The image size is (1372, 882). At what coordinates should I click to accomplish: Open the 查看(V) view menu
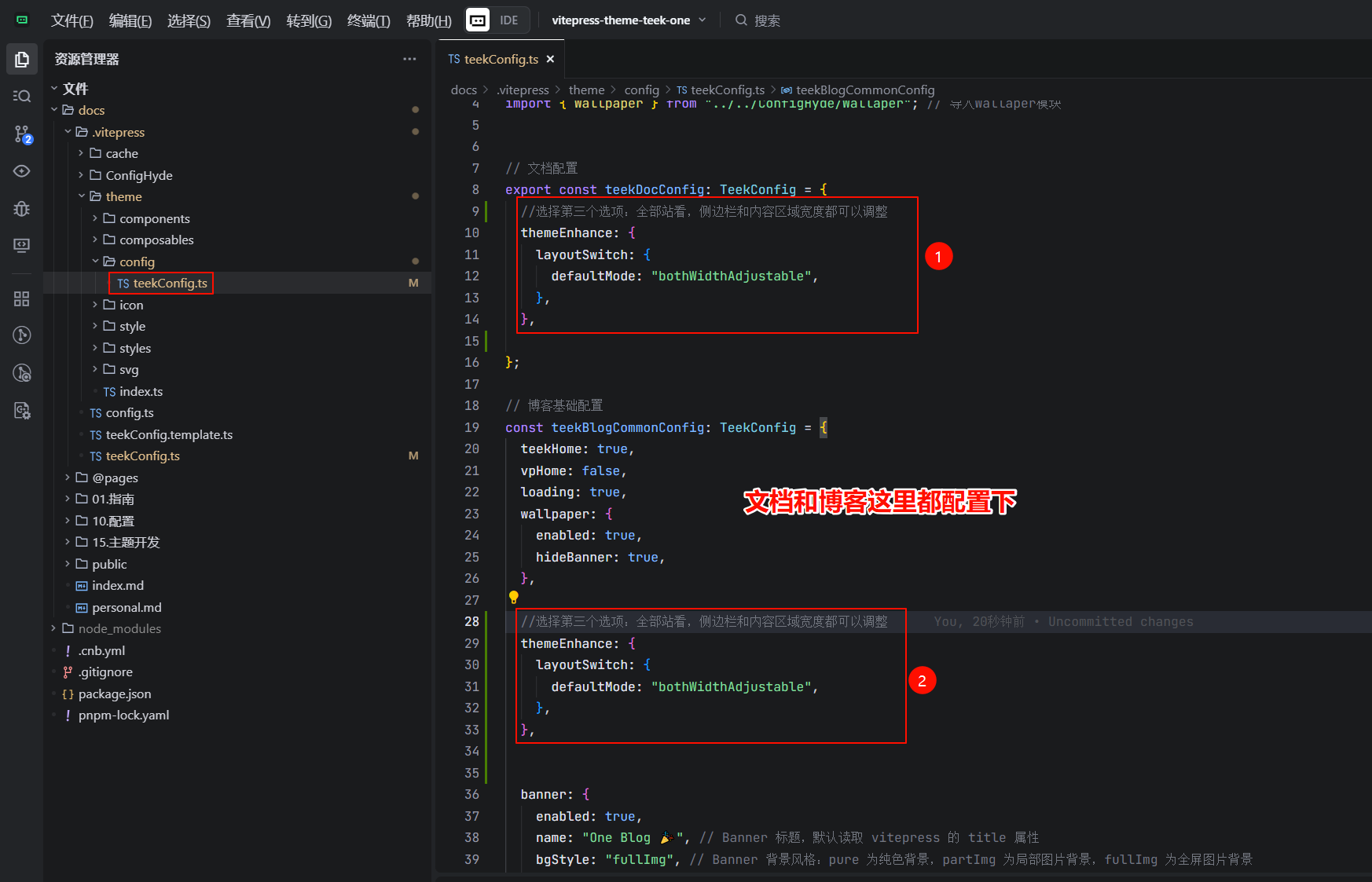pos(248,20)
